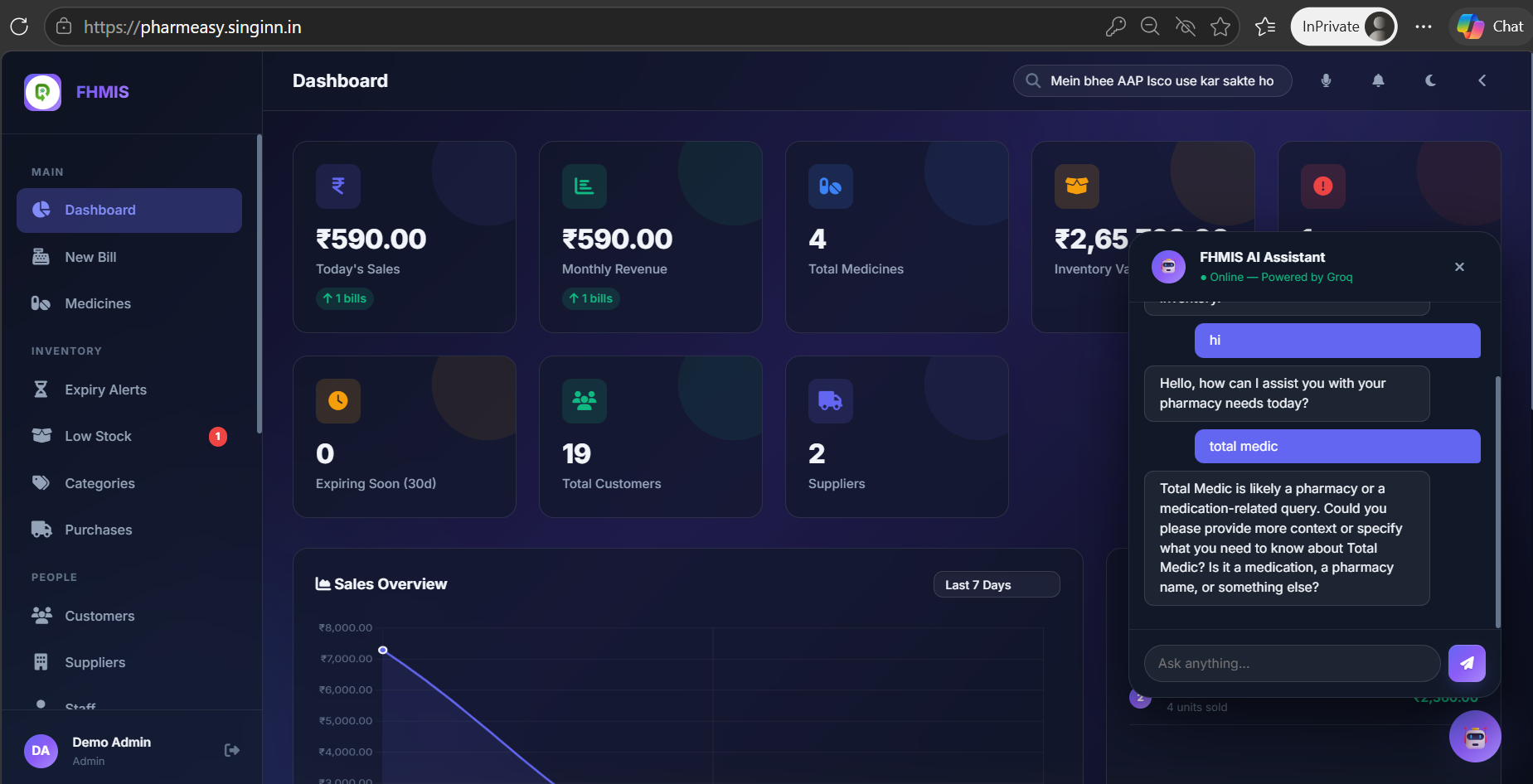Collapse panel with the header chevron arrow
The width and height of the screenshot is (1533, 784).
point(1482,80)
